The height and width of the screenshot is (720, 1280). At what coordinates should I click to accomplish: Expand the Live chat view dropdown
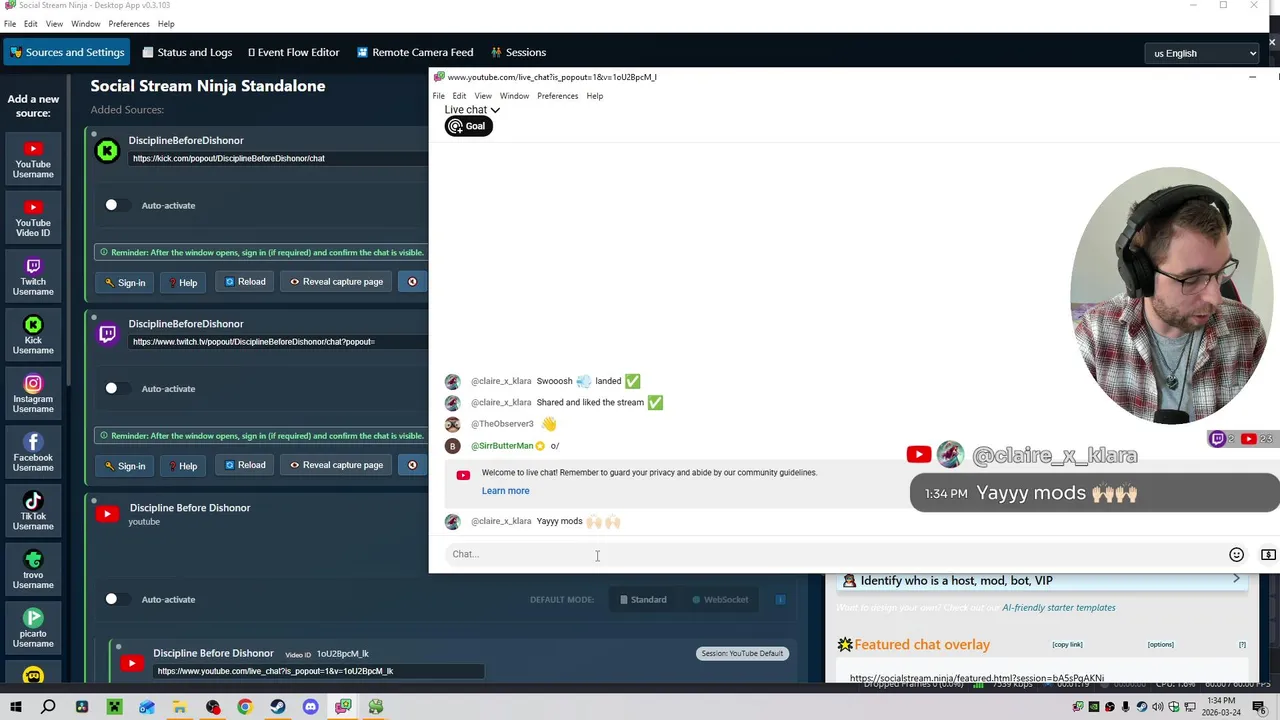point(472,110)
